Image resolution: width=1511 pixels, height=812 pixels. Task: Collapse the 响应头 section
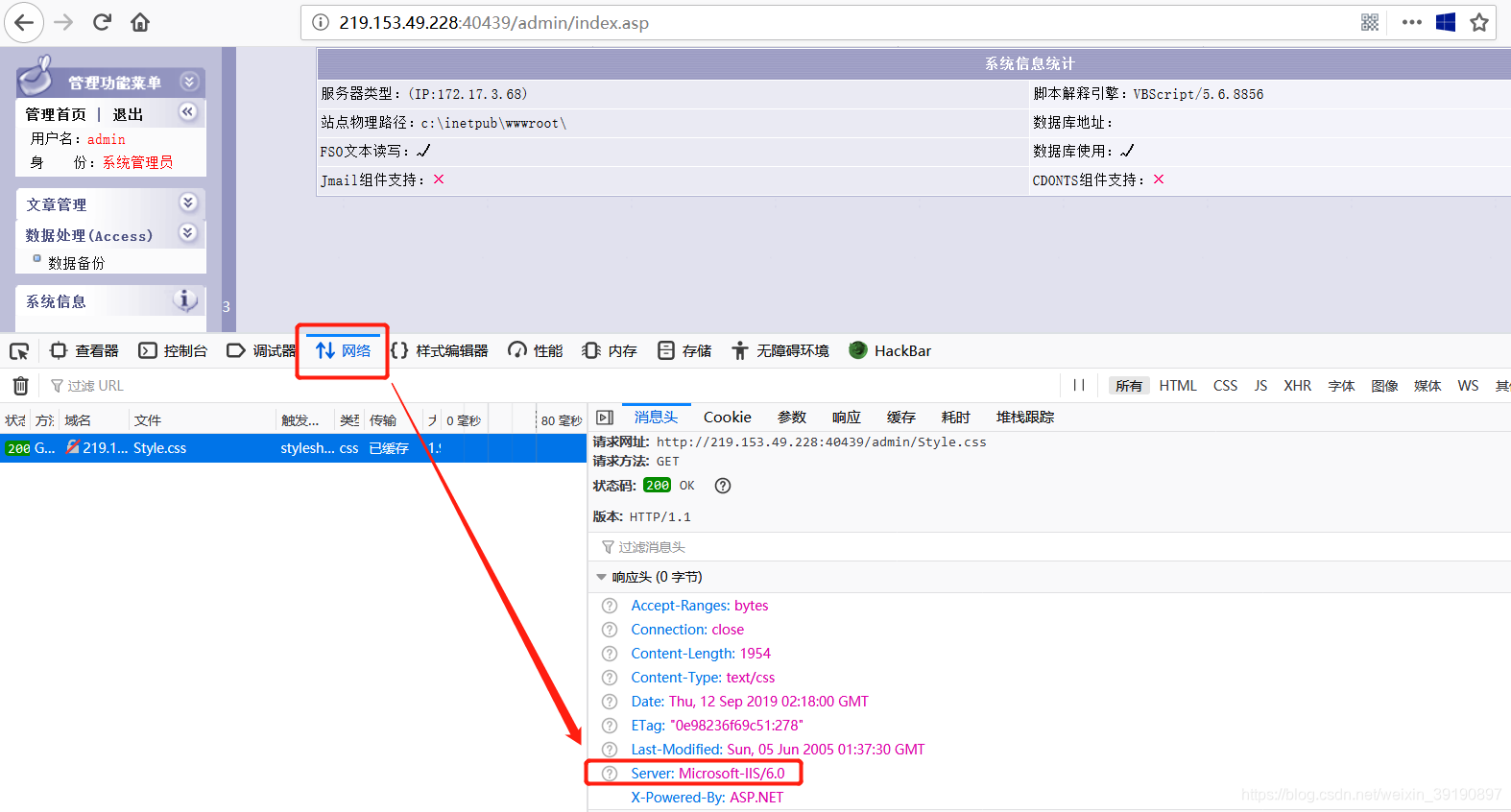[602, 577]
